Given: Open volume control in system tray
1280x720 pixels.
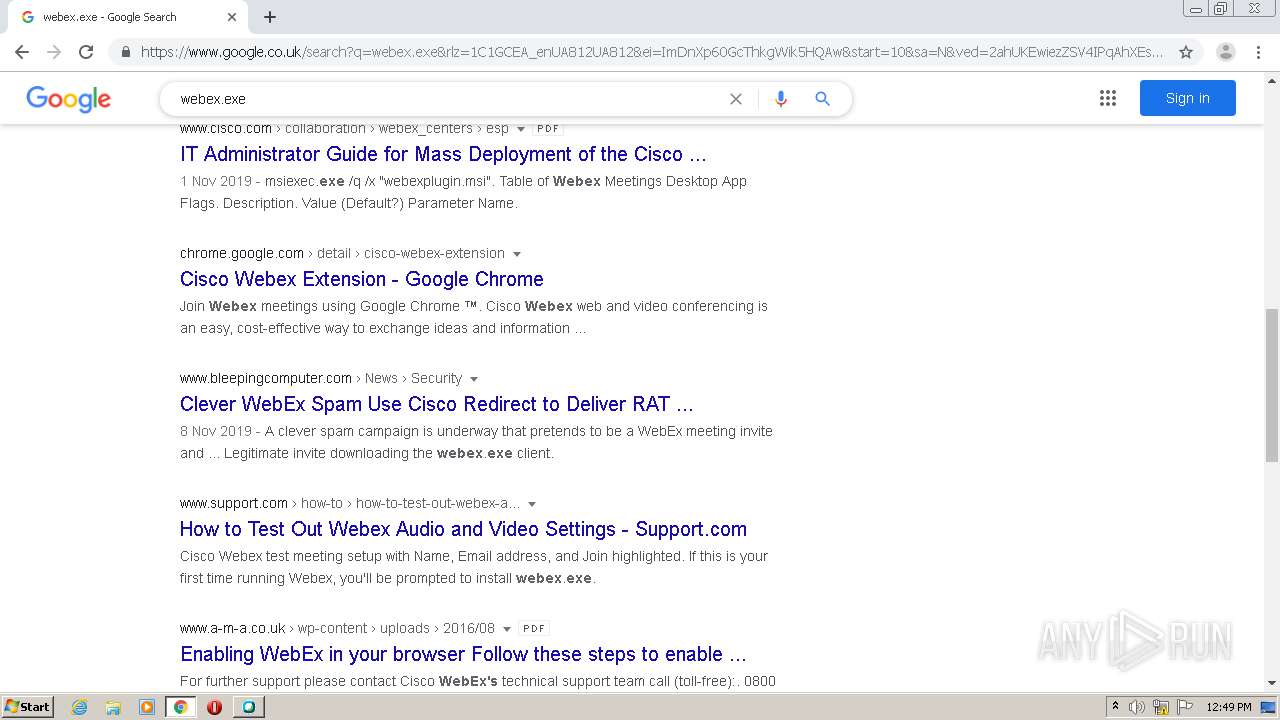Looking at the screenshot, I should coord(1137,707).
